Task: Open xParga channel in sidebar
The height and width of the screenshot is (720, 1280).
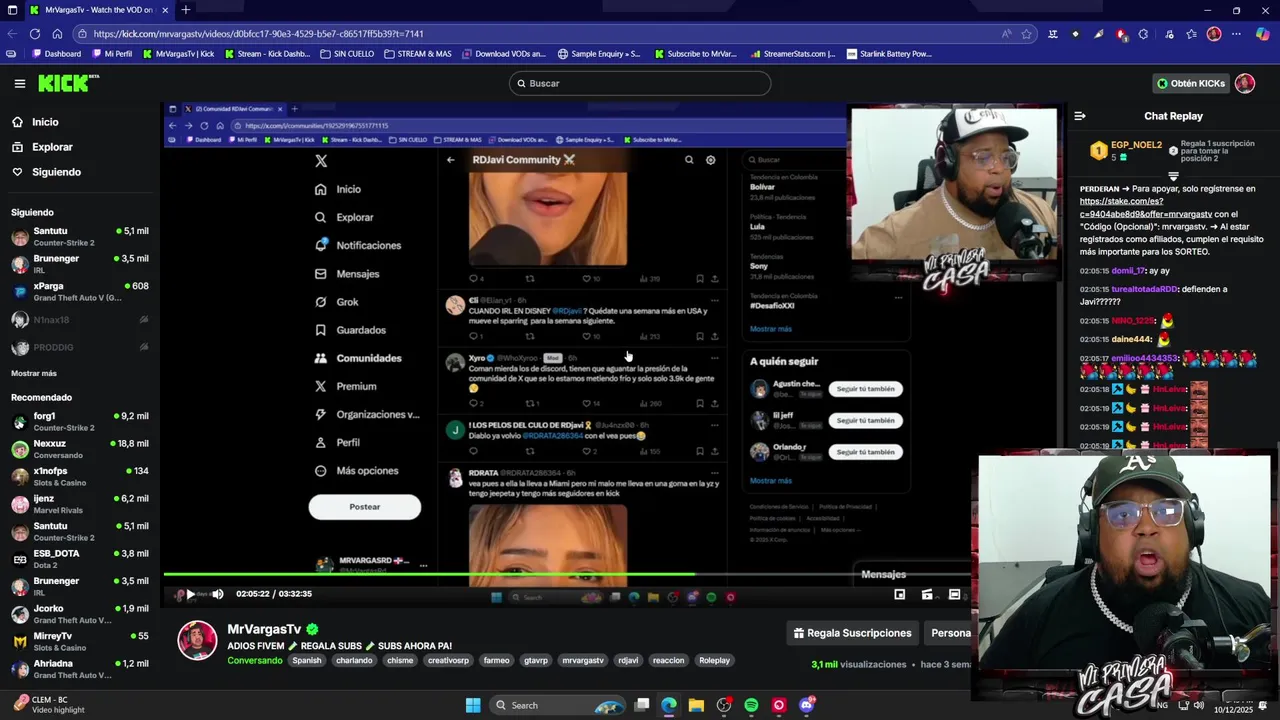Action: click(80, 291)
